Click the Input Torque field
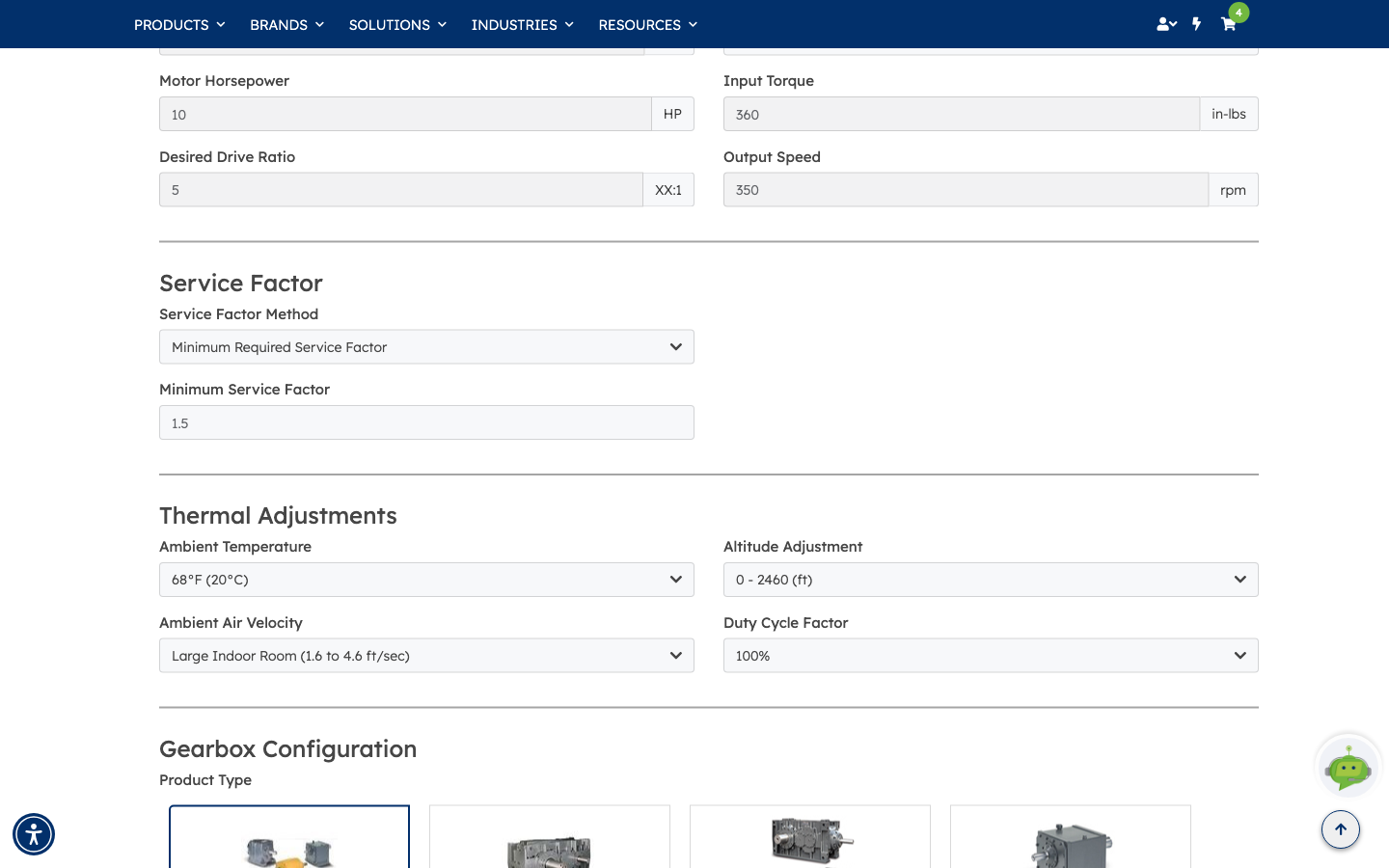This screenshot has height=868, width=1389. point(962,114)
